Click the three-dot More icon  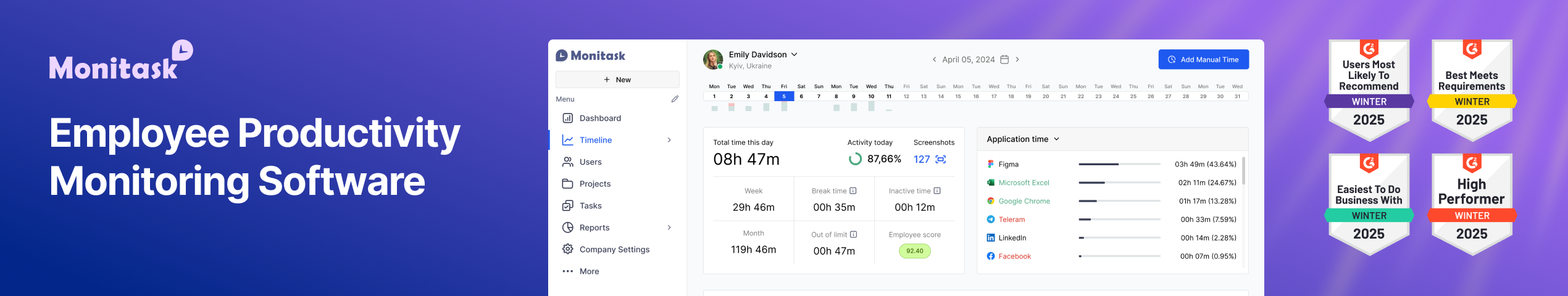pyautogui.click(x=567, y=271)
